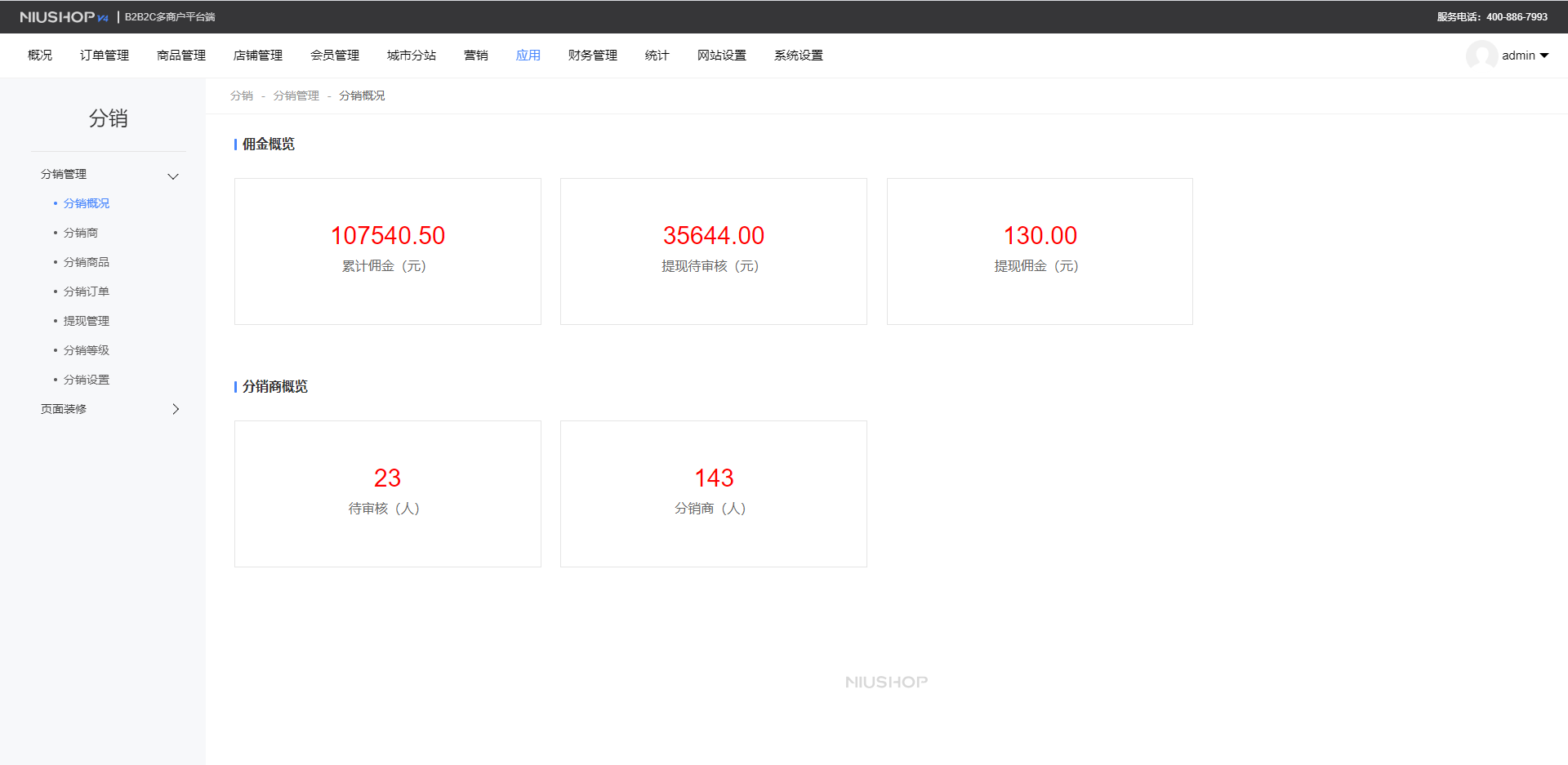This screenshot has width=1568, height=765.
Task: Click the 分销商概览 section heading
Action: [x=275, y=387]
